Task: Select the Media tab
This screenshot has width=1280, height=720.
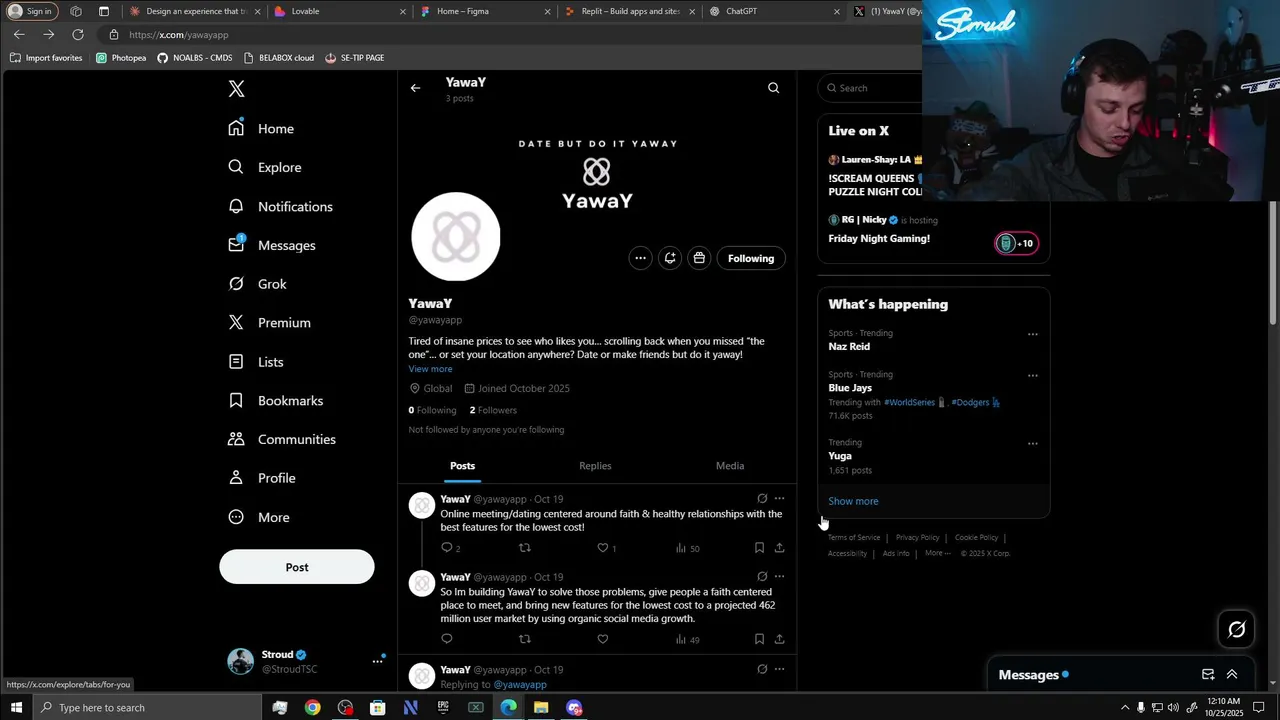Action: click(730, 466)
